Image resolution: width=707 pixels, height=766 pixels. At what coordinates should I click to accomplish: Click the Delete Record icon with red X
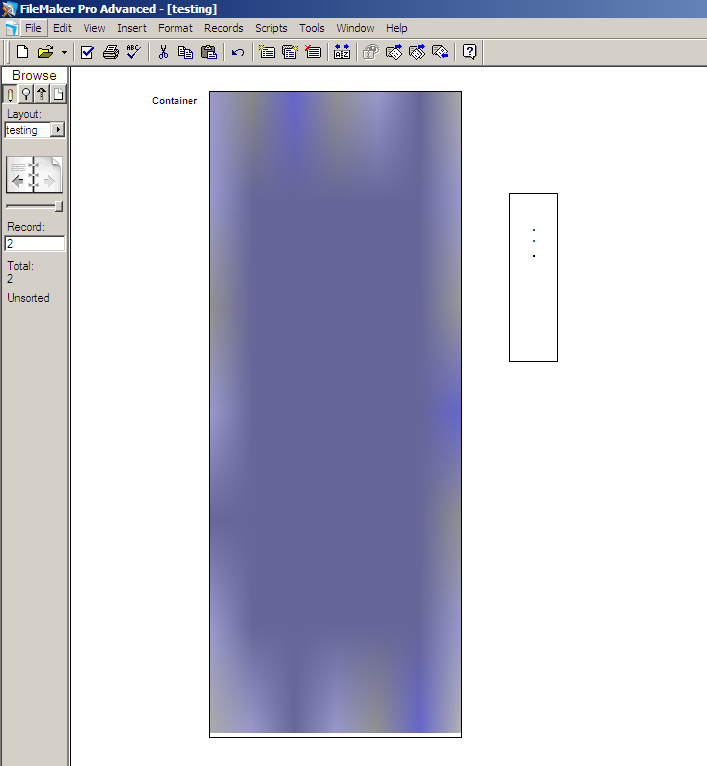pos(313,52)
